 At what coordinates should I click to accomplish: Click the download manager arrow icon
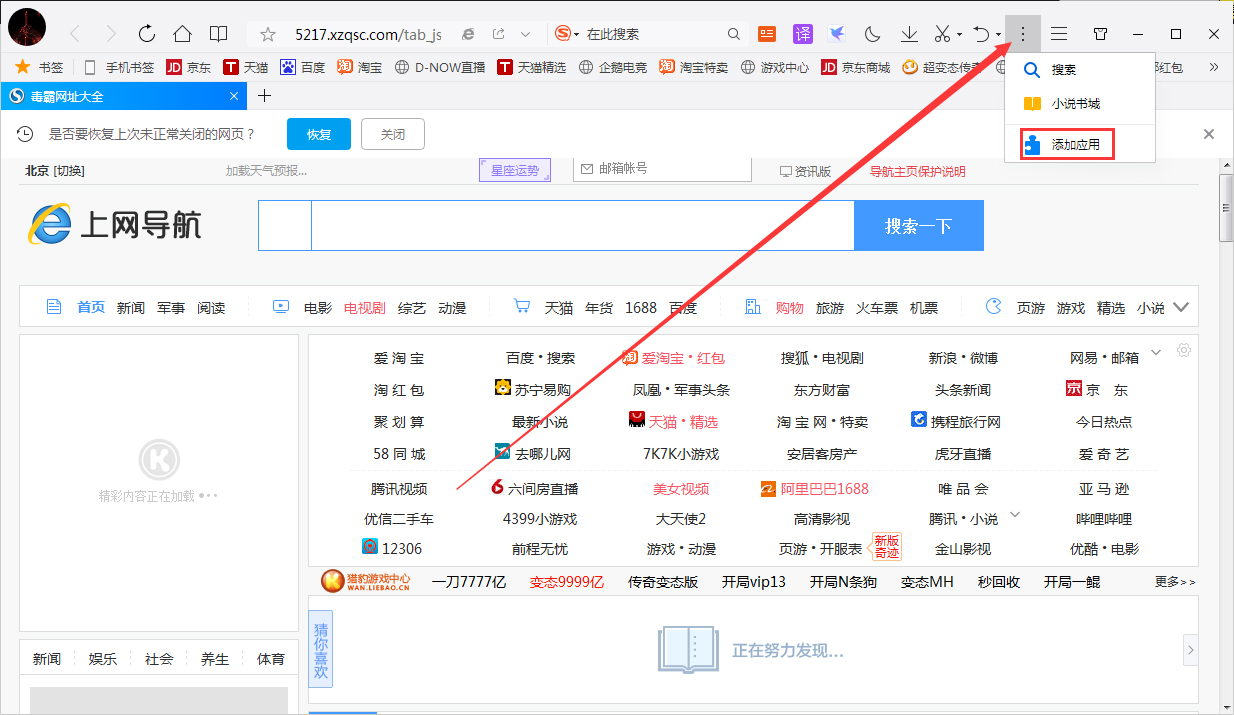pos(909,33)
